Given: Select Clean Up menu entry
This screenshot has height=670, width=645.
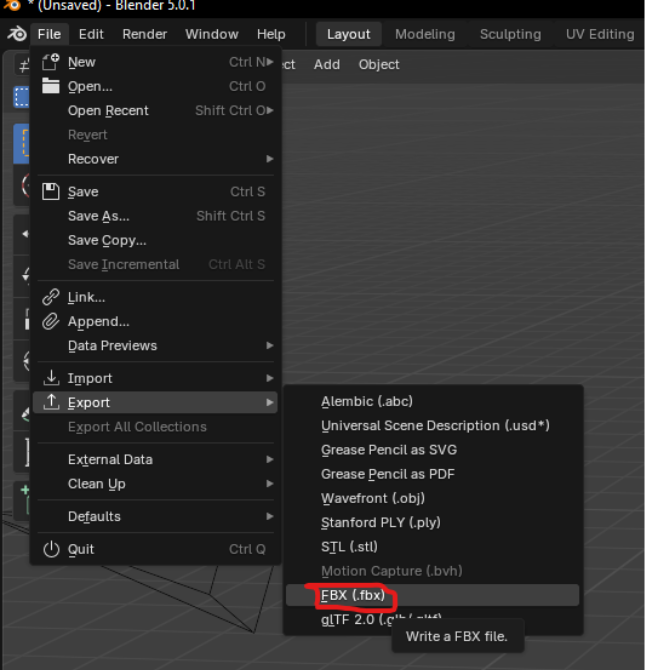Looking at the screenshot, I should (156, 484).
